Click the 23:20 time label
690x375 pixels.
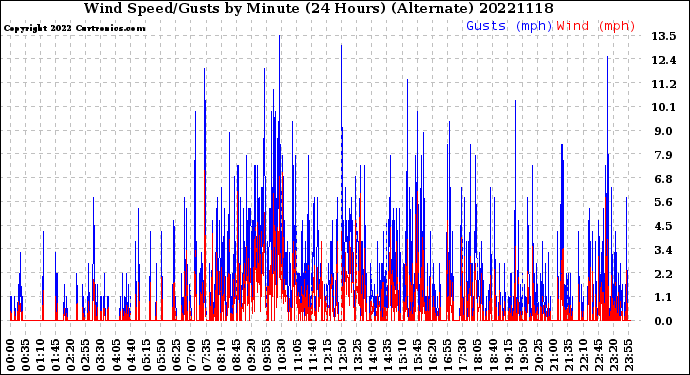point(614,355)
